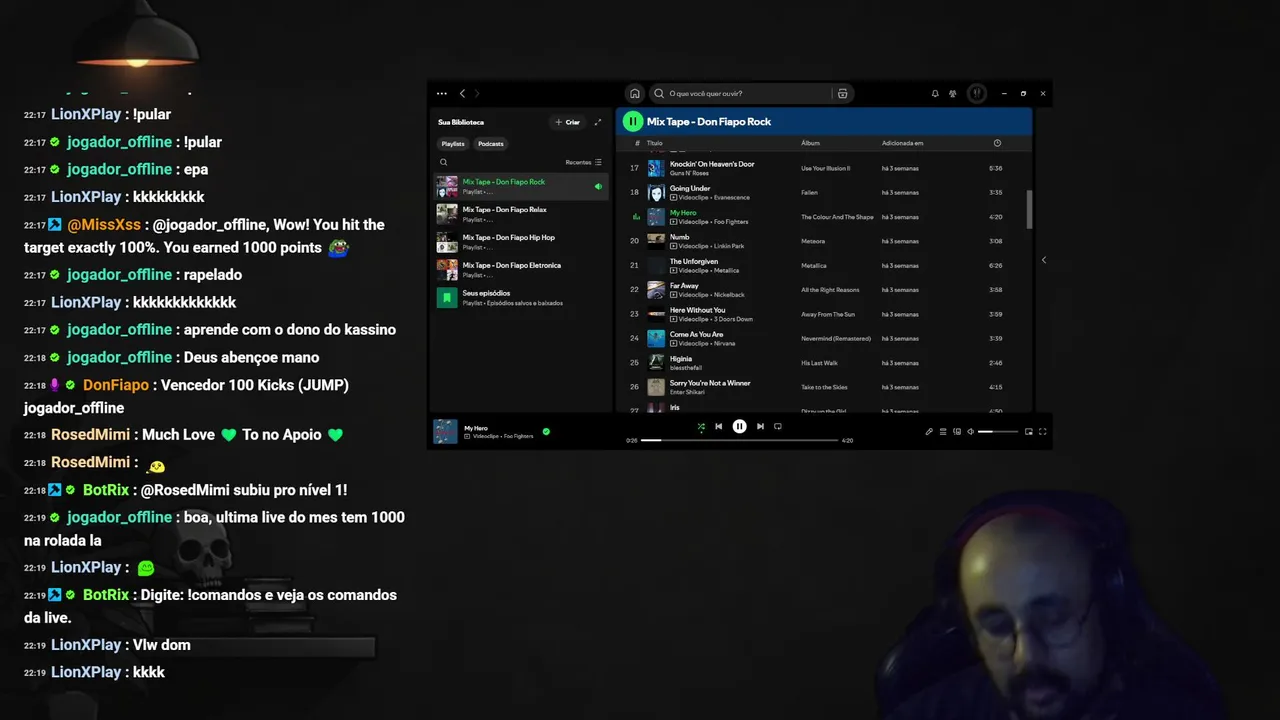Open the Recentes sort dropdown
Image resolution: width=1280 pixels, height=720 pixels.
[x=584, y=162]
